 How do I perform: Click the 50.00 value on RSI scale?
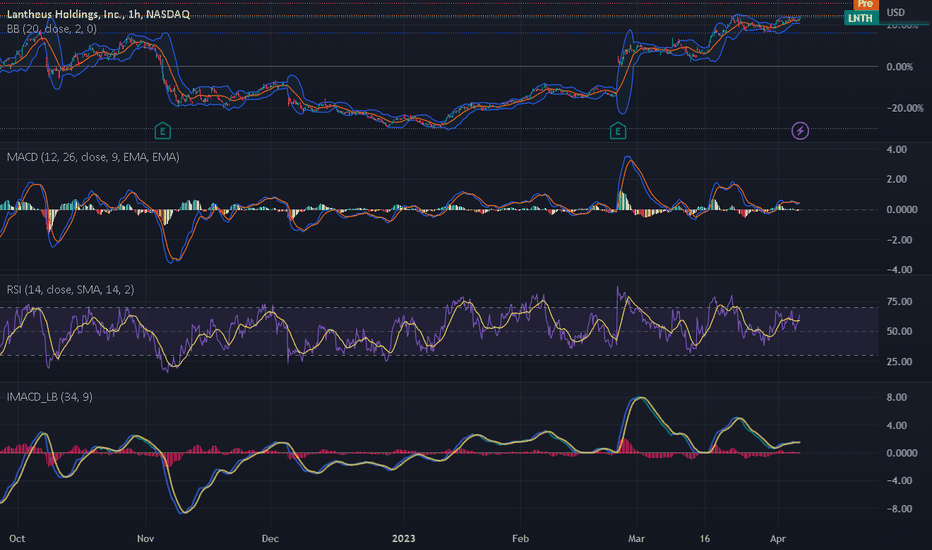point(899,332)
